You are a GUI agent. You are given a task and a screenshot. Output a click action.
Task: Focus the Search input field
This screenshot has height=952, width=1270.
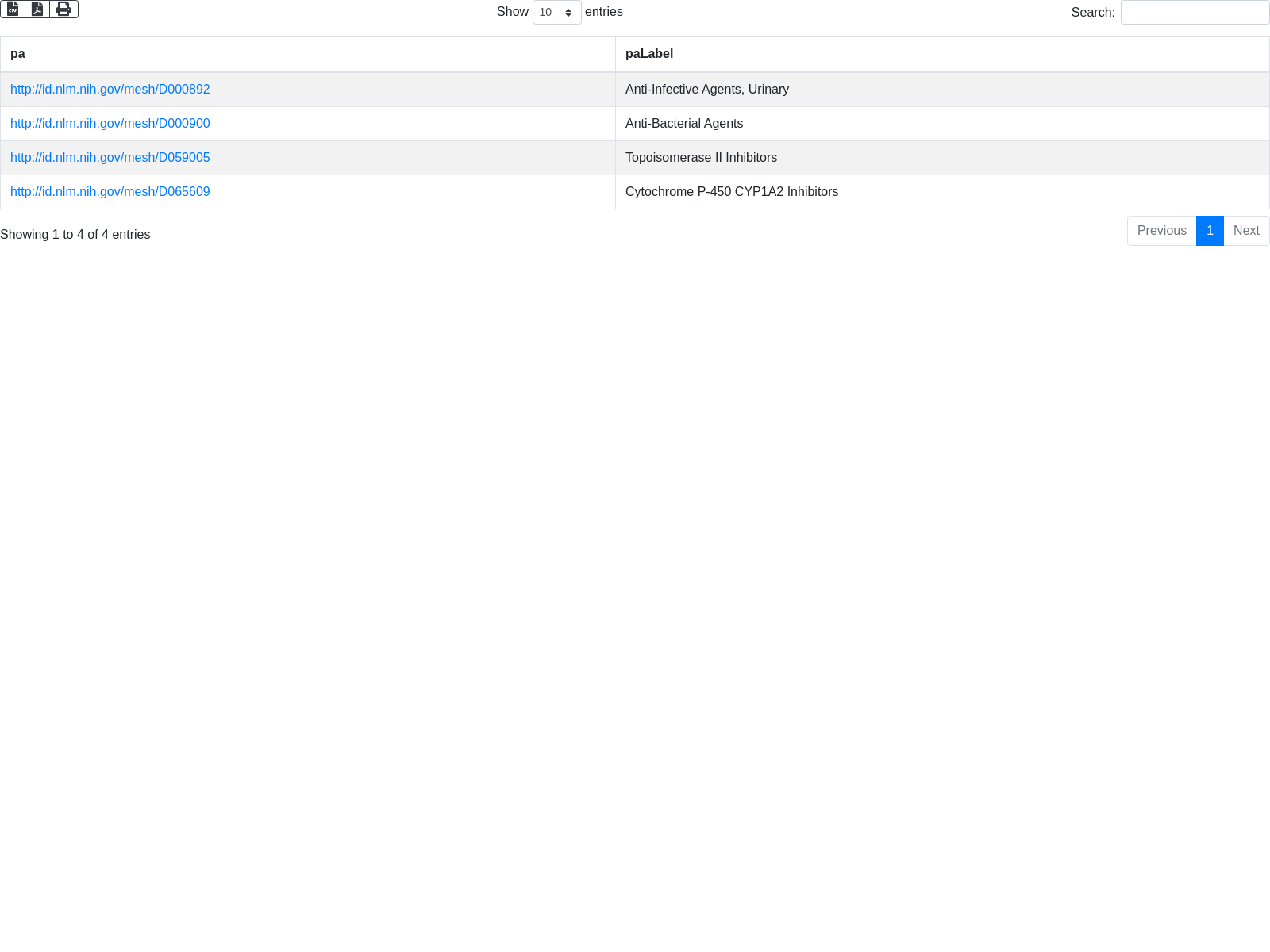pyautogui.click(x=1195, y=13)
